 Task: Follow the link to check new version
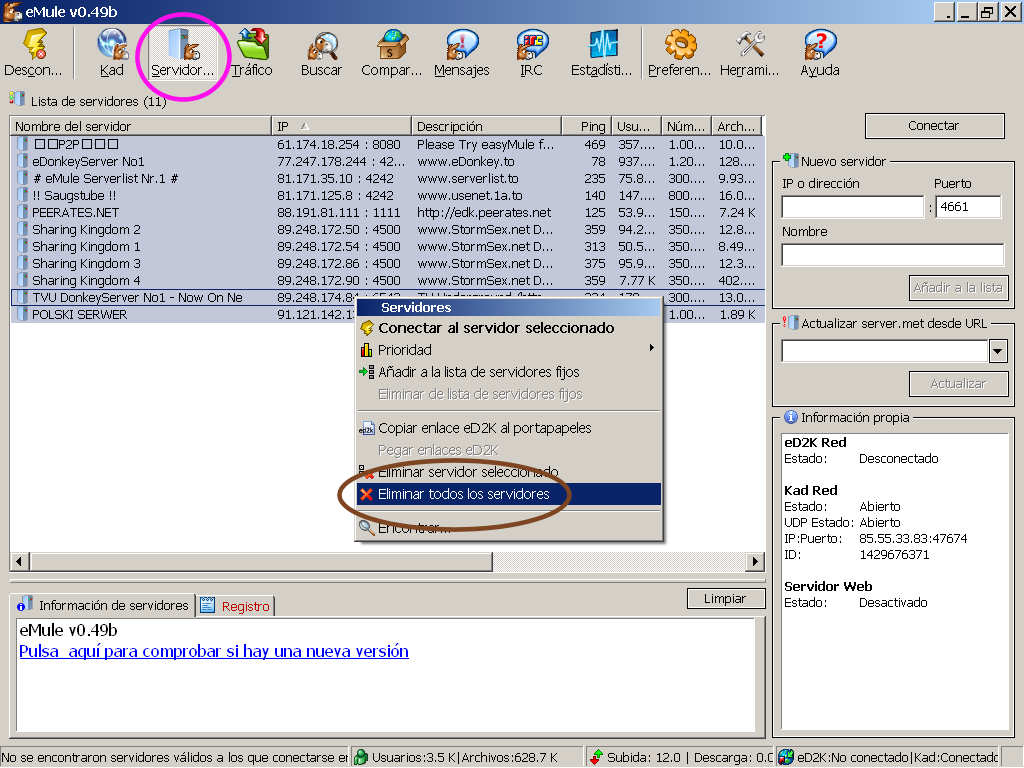coord(214,651)
